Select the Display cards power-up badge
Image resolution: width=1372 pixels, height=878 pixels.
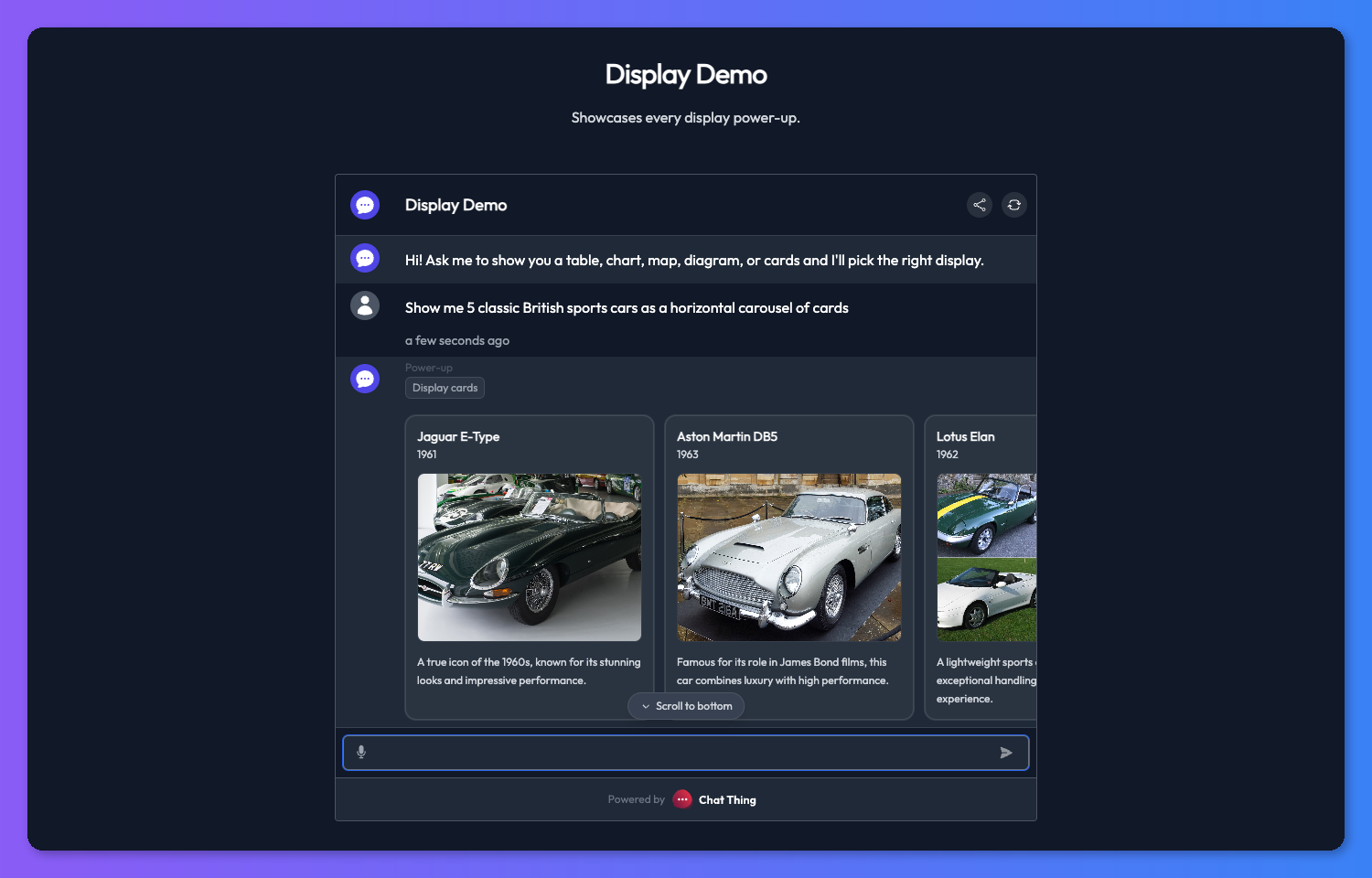445,388
